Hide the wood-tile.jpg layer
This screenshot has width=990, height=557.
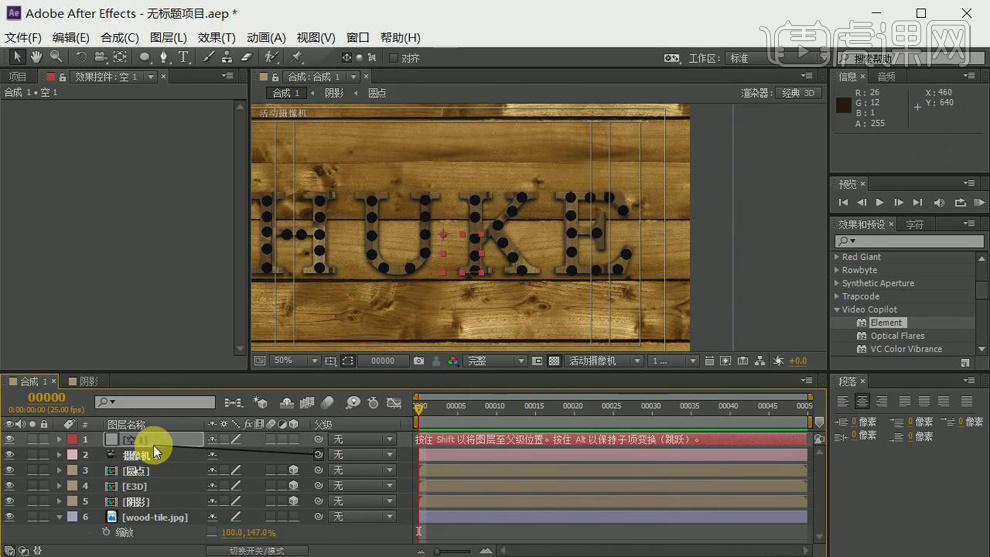click(9, 517)
